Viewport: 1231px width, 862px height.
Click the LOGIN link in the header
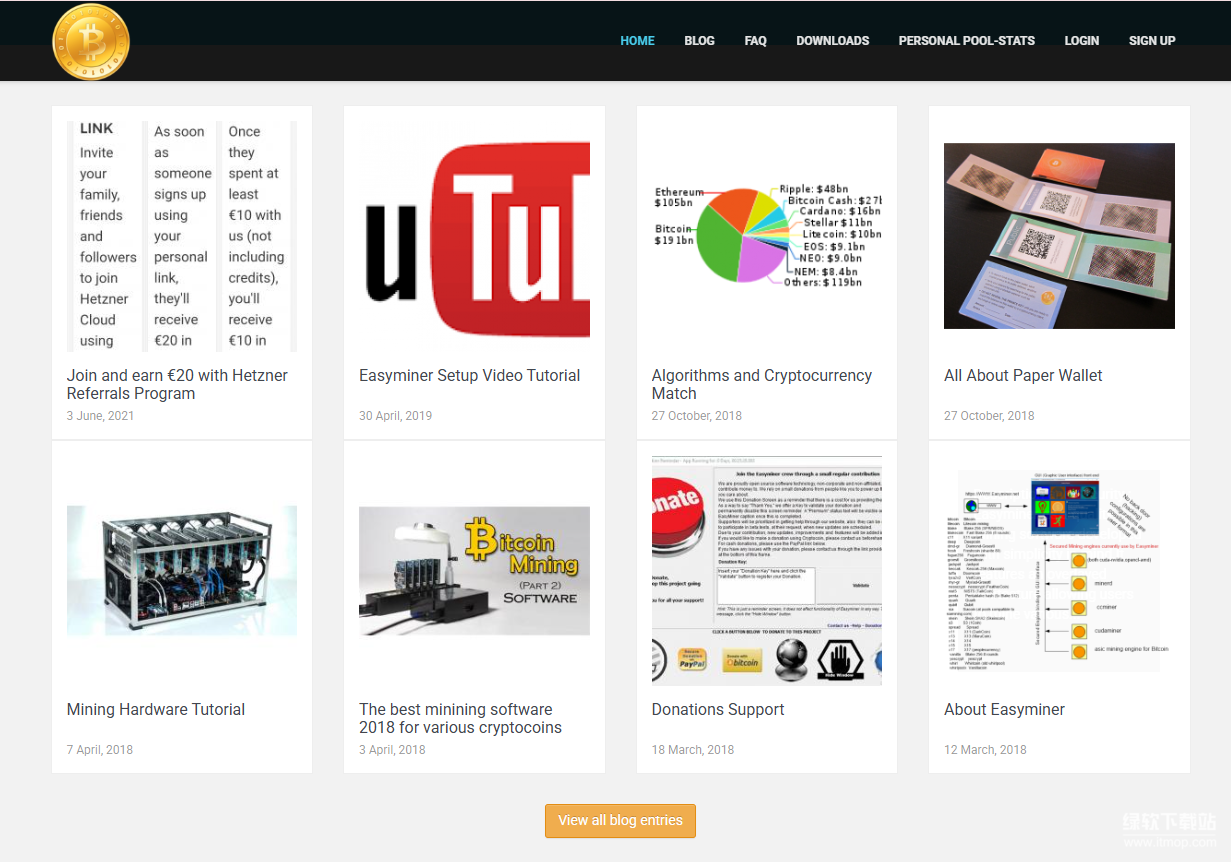point(1081,41)
